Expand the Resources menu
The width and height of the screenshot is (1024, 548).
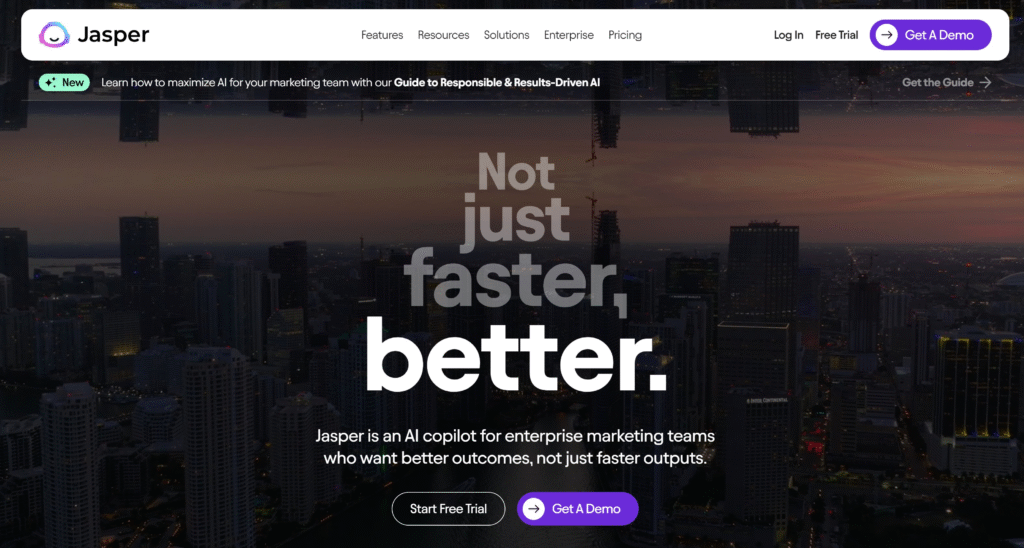[x=443, y=35]
